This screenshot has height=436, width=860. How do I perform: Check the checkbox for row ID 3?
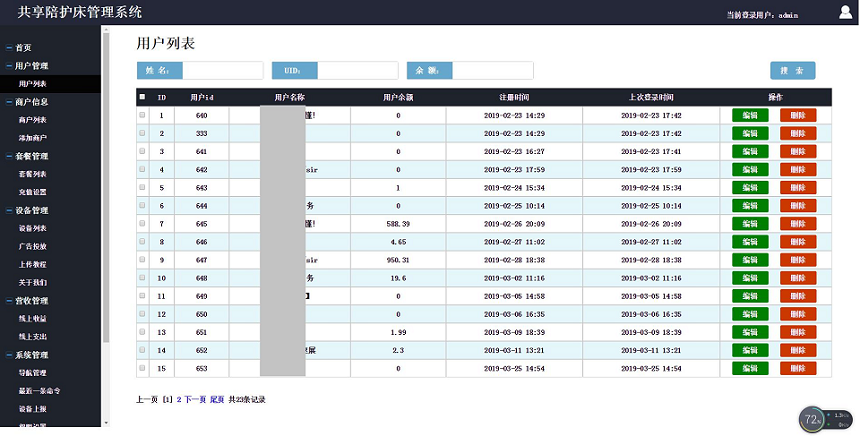coord(142,152)
